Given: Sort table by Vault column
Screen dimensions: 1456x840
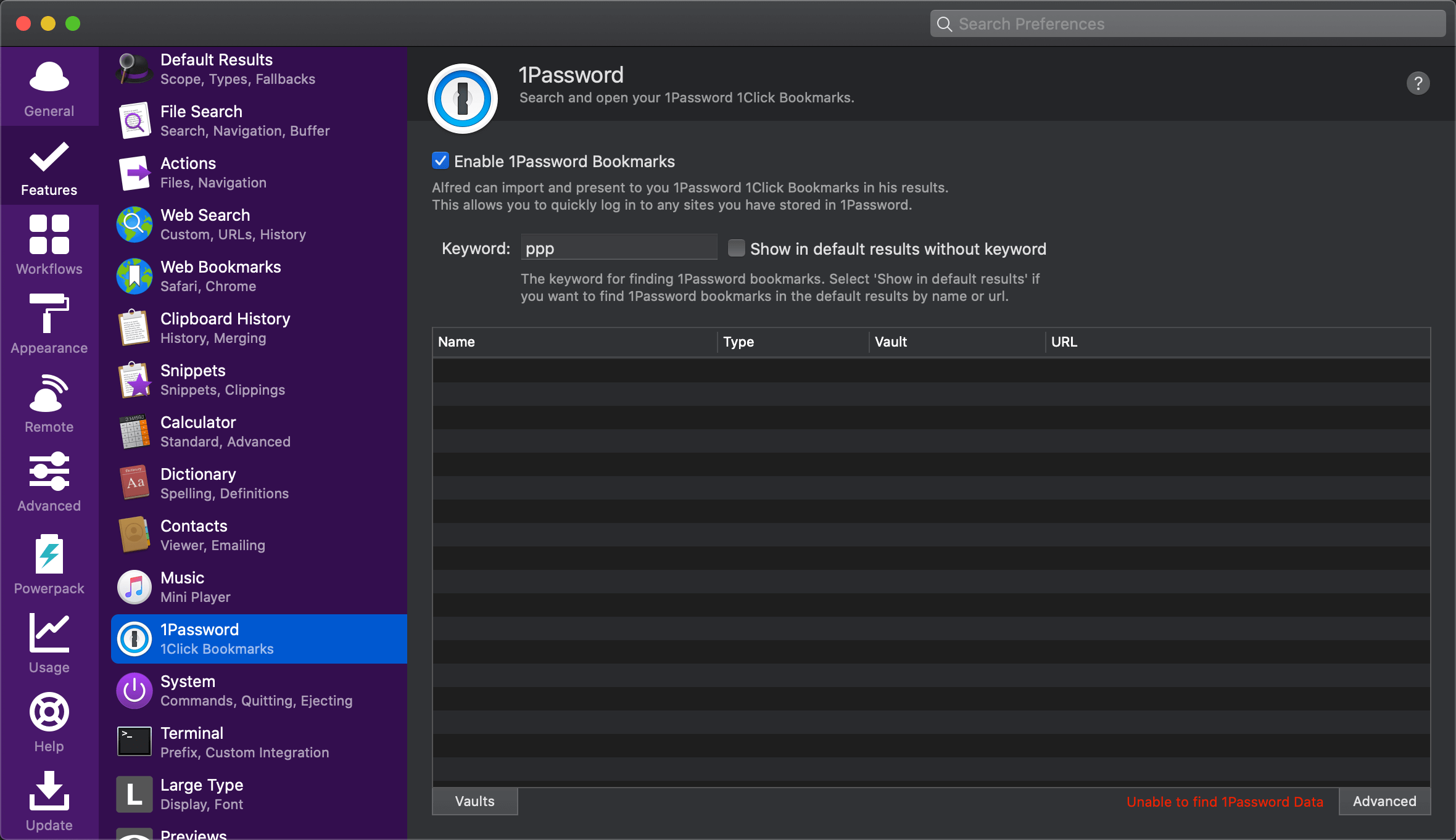Looking at the screenshot, I should tap(958, 342).
